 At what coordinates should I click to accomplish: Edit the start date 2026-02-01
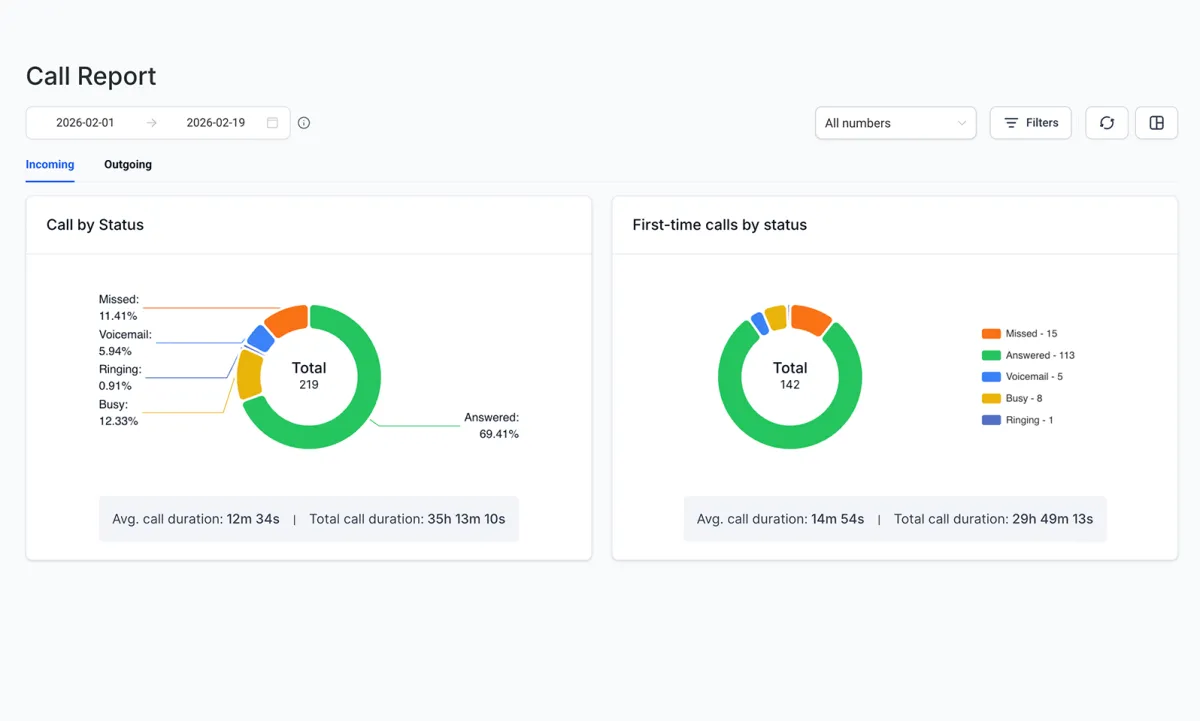(x=85, y=123)
